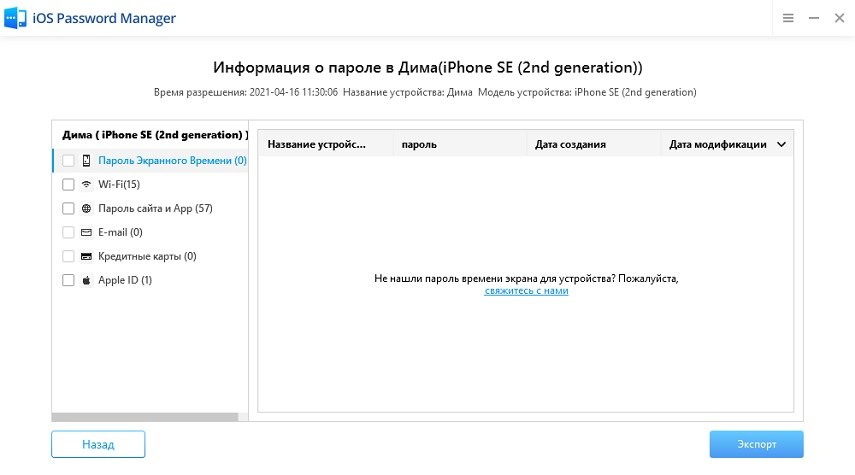
Task: Click the Не нашли пароль времени экрана message
Action: tap(526, 279)
